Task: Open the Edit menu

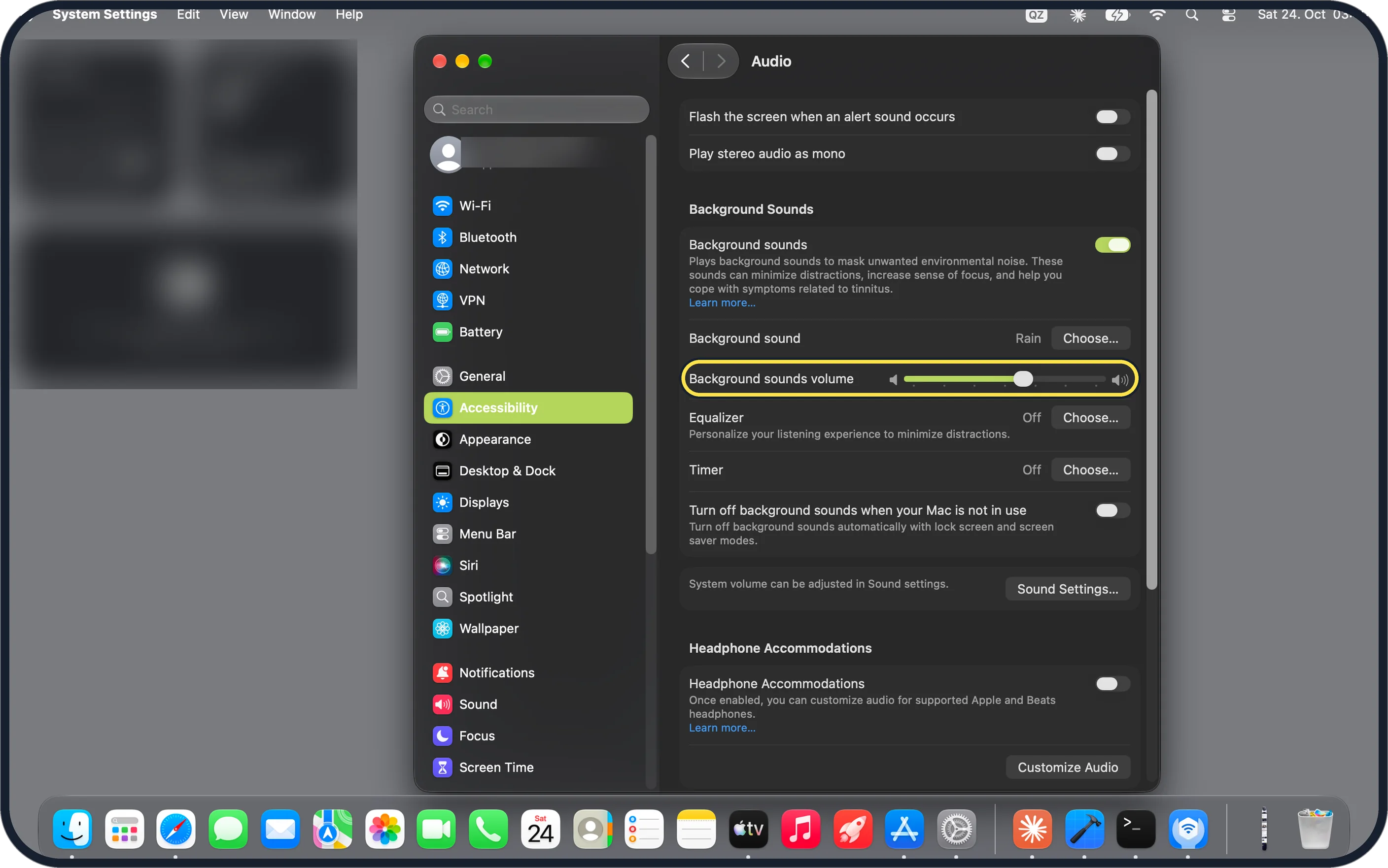Action: (x=188, y=14)
